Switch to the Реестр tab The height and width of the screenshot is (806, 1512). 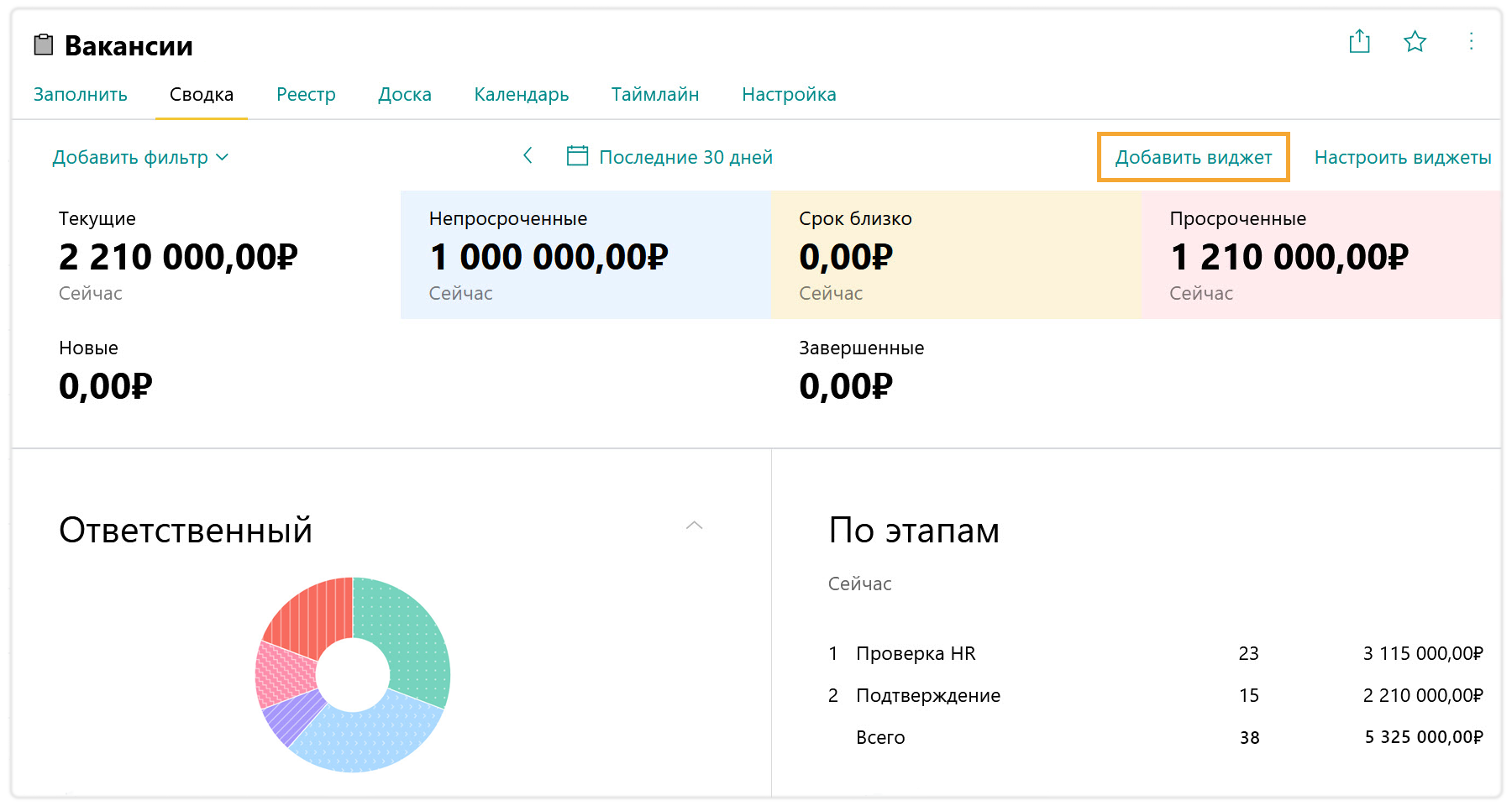pos(306,94)
